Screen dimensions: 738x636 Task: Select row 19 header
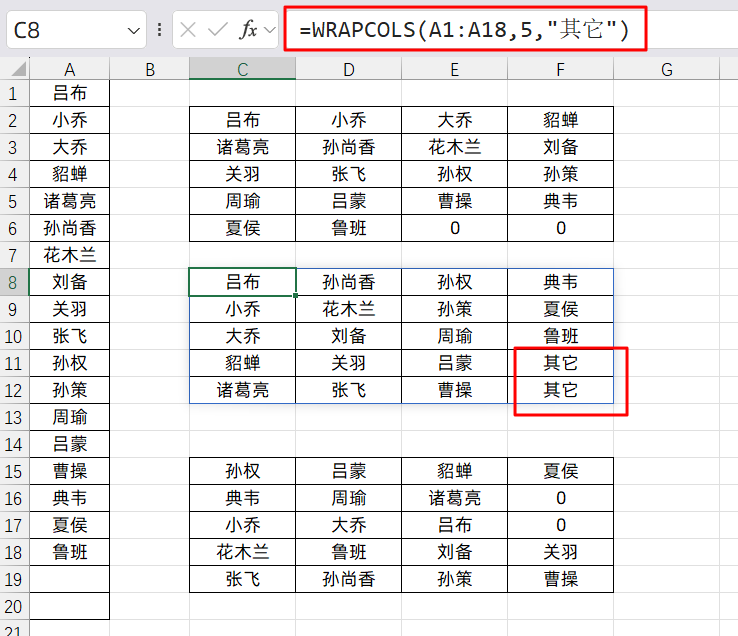pyautogui.click(x=14, y=580)
